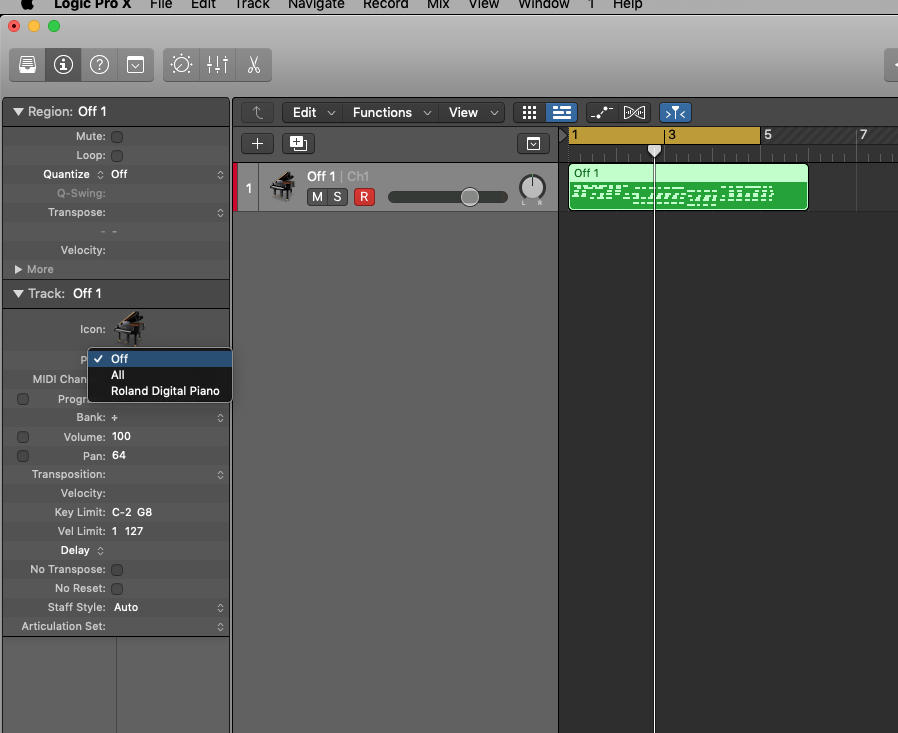The image size is (898, 733).
Task: Toggle the Program checkbox
Action: [23, 399]
